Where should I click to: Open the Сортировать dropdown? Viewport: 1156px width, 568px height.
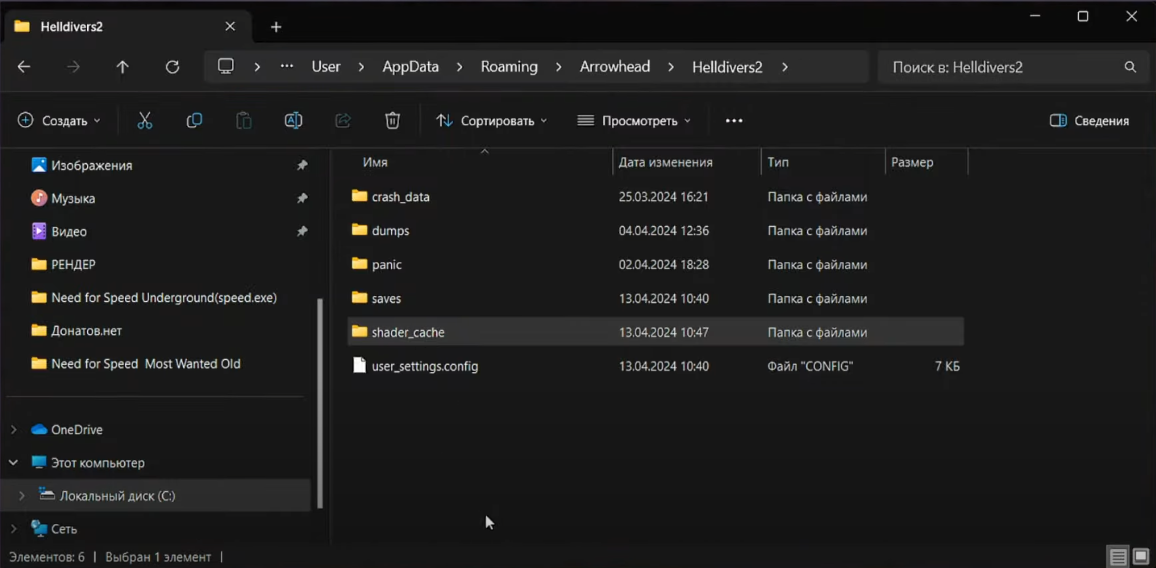492,120
